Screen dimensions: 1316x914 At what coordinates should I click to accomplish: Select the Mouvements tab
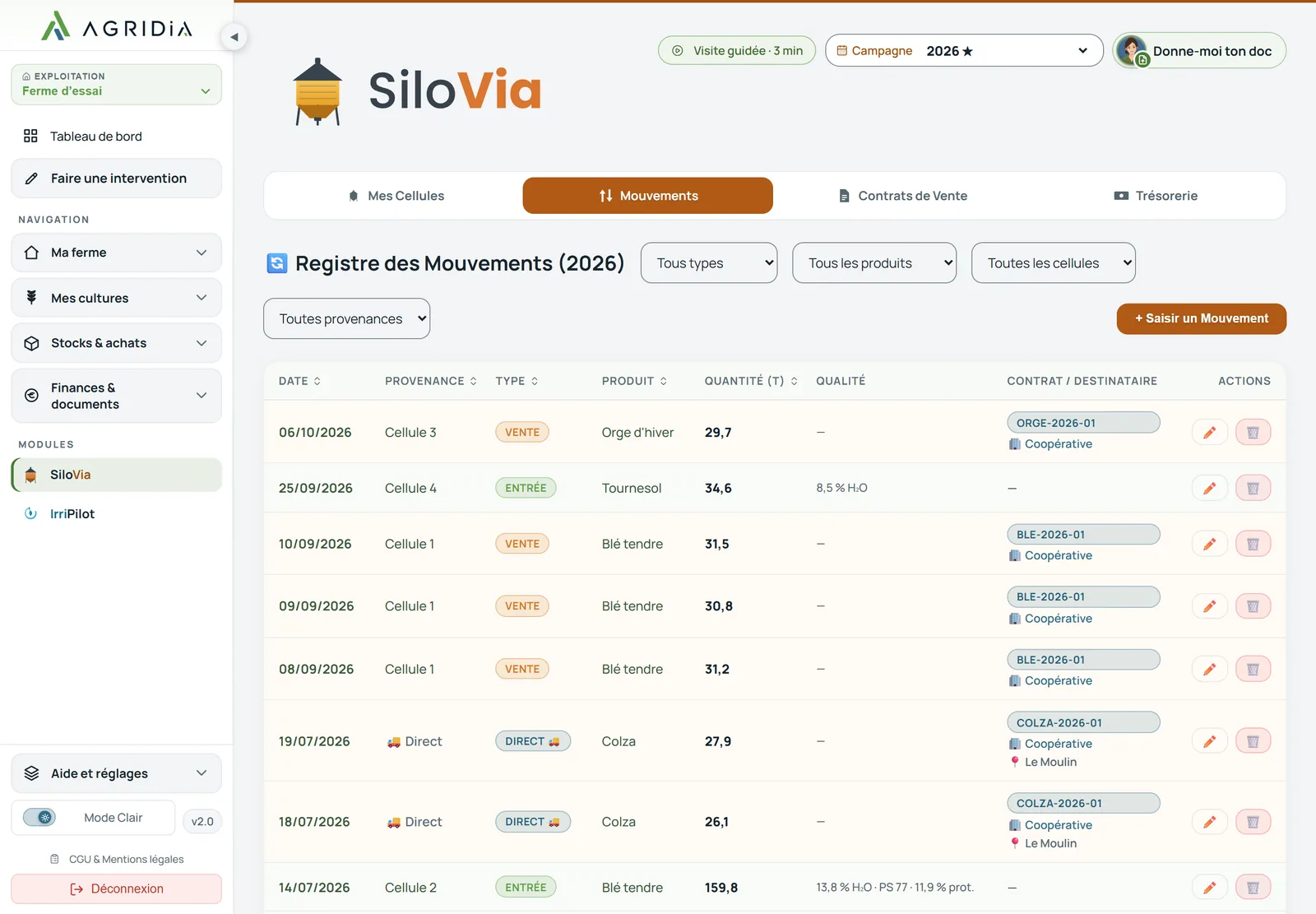tap(648, 196)
